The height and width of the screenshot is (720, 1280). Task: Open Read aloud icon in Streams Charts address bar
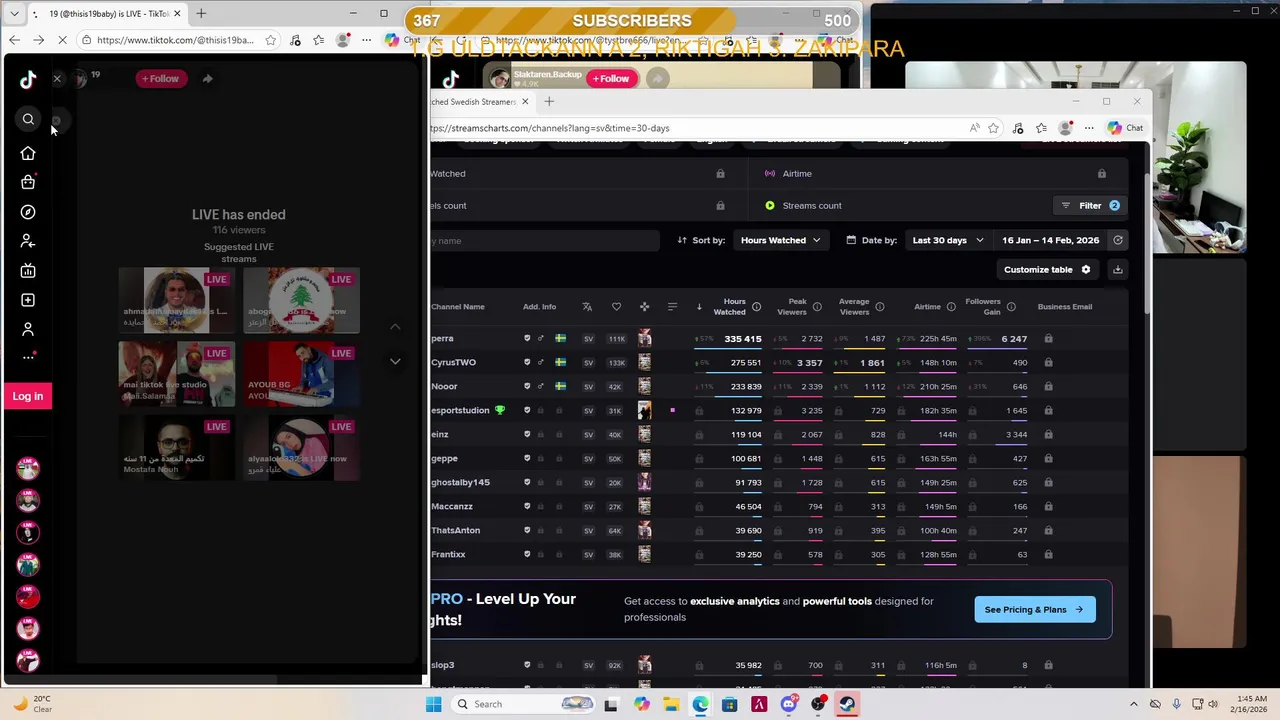point(974,128)
